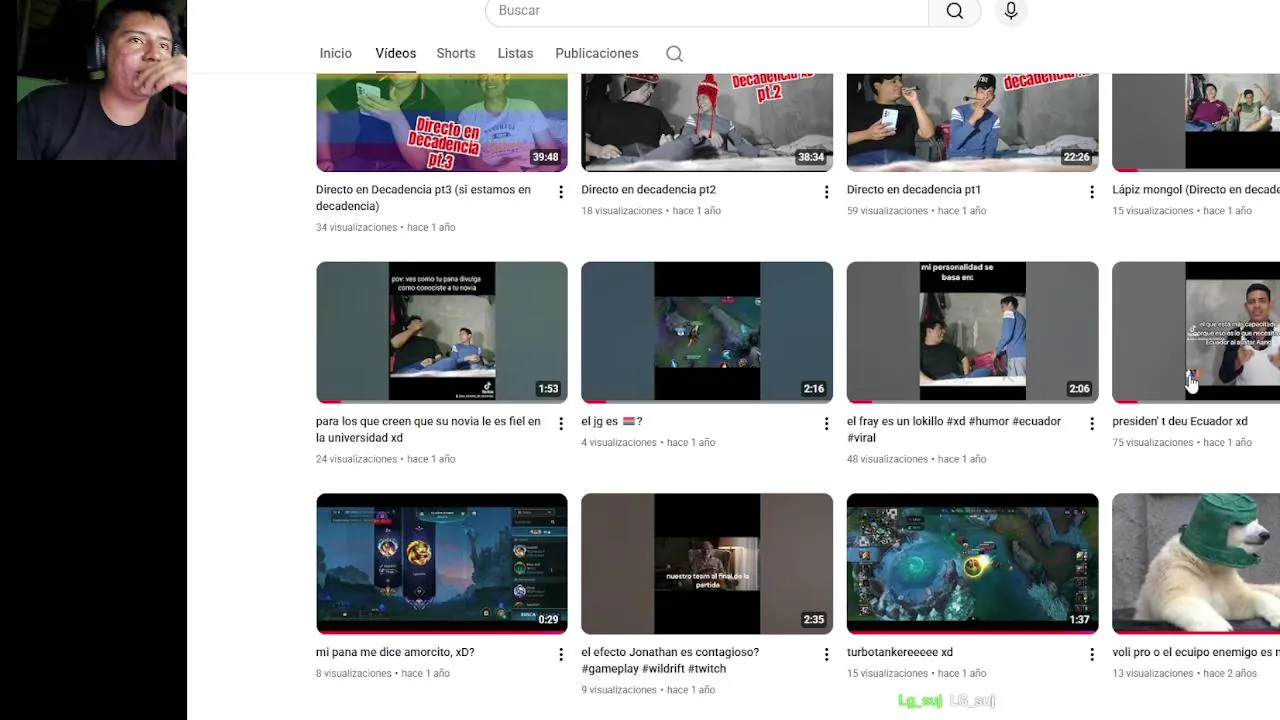Image resolution: width=1280 pixels, height=720 pixels.
Task: Click the search magnifier button
Action: (x=955, y=11)
